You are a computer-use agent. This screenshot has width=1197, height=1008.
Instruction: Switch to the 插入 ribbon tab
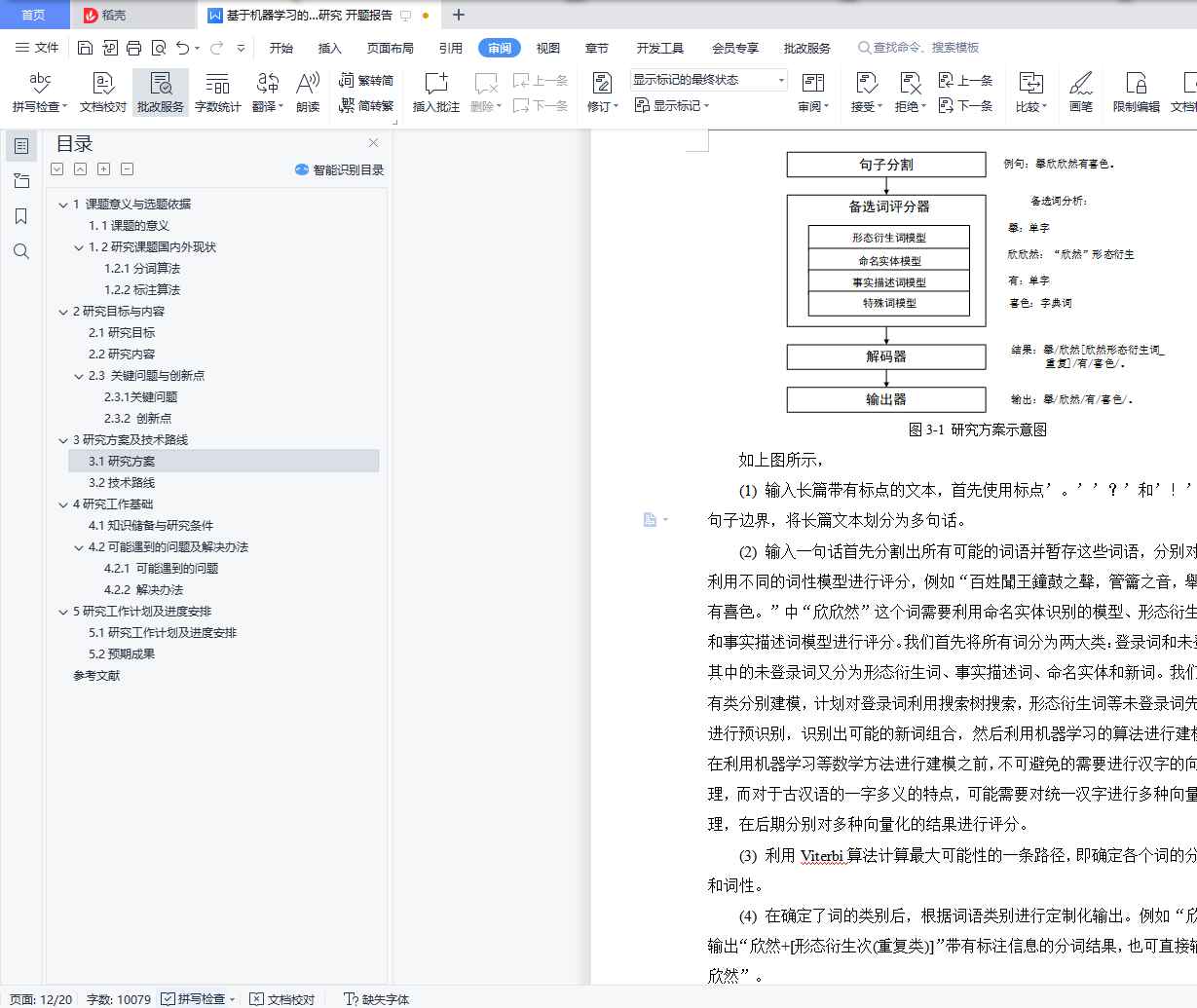(x=330, y=48)
